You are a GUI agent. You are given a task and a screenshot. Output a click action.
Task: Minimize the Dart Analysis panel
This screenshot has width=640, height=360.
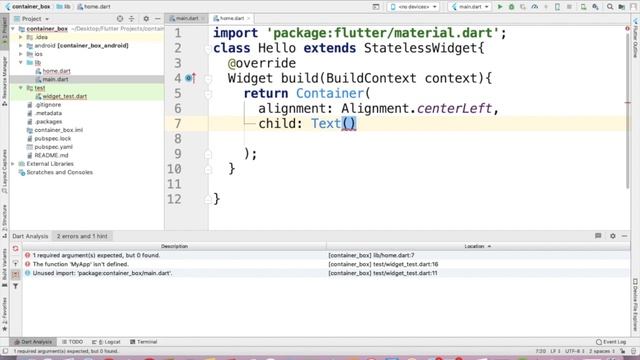pyautogui.click(x=624, y=236)
